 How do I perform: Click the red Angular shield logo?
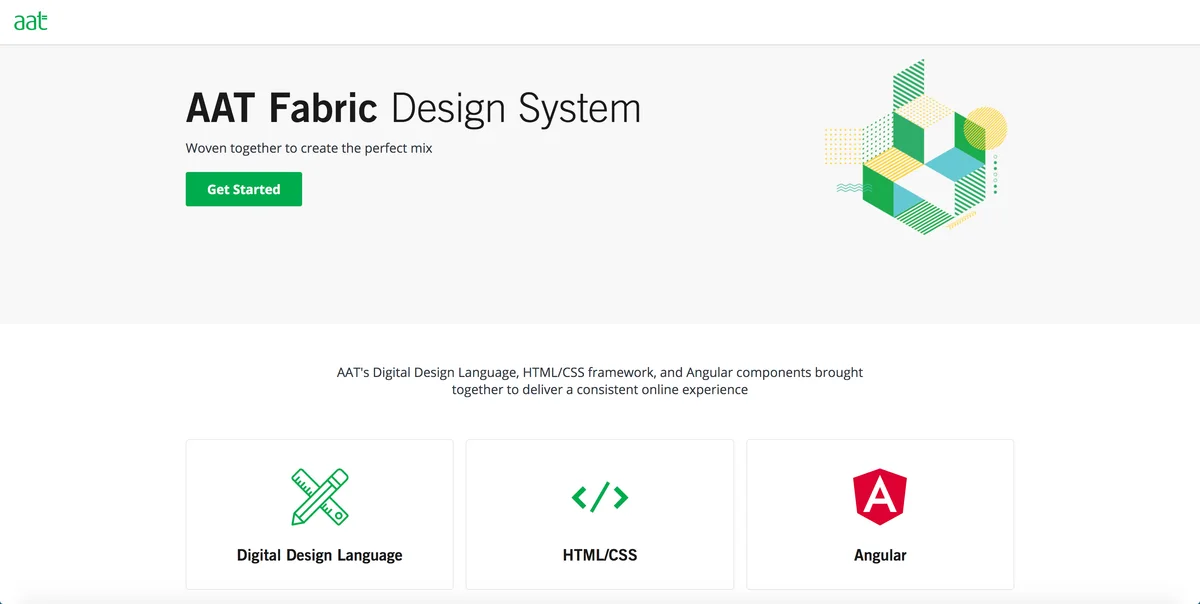tap(880, 497)
